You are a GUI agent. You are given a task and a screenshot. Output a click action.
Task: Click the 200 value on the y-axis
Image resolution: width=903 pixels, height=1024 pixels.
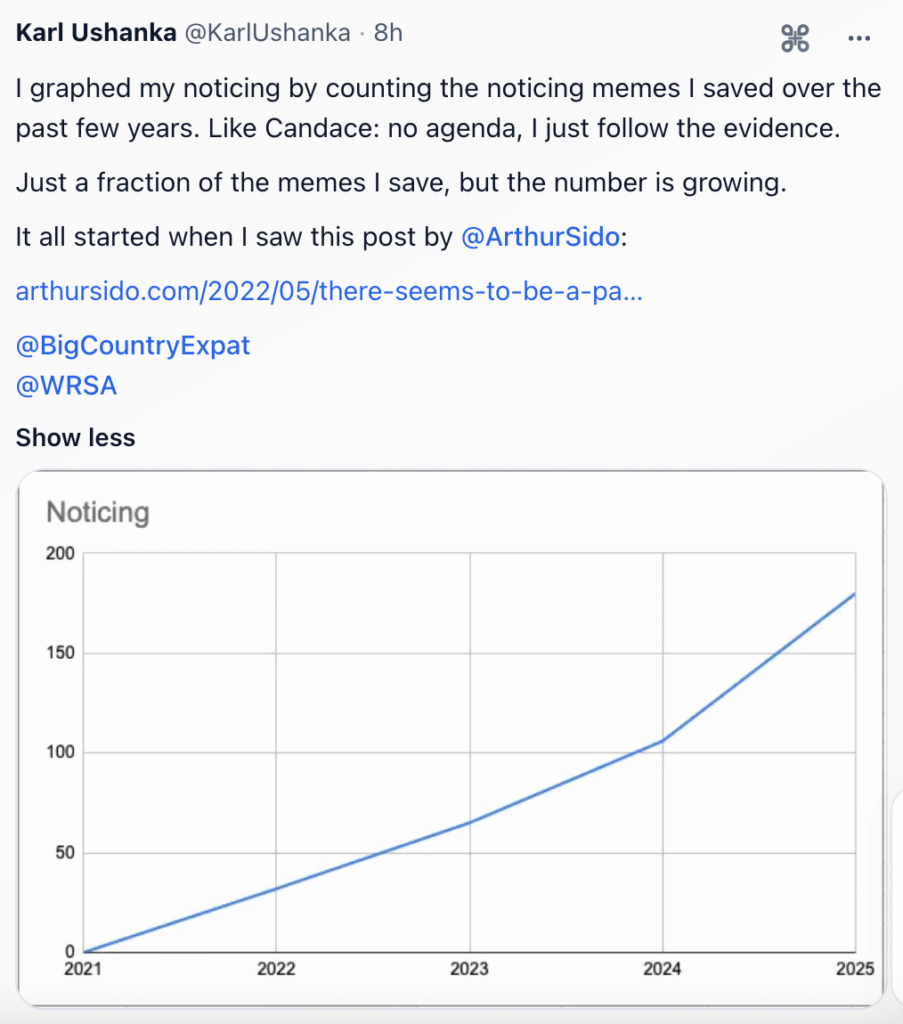62,554
